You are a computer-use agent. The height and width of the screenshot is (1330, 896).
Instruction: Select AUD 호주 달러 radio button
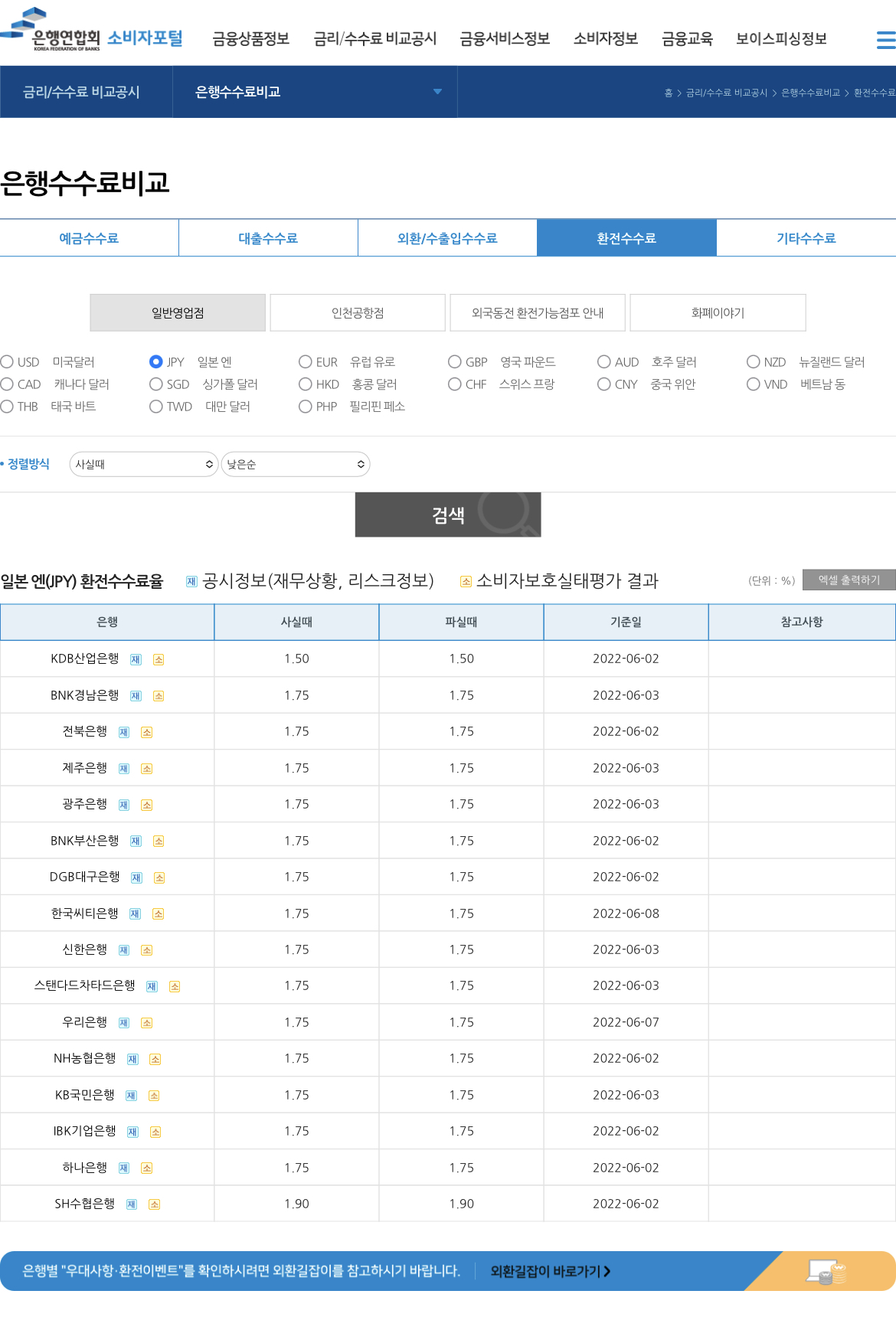point(604,362)
